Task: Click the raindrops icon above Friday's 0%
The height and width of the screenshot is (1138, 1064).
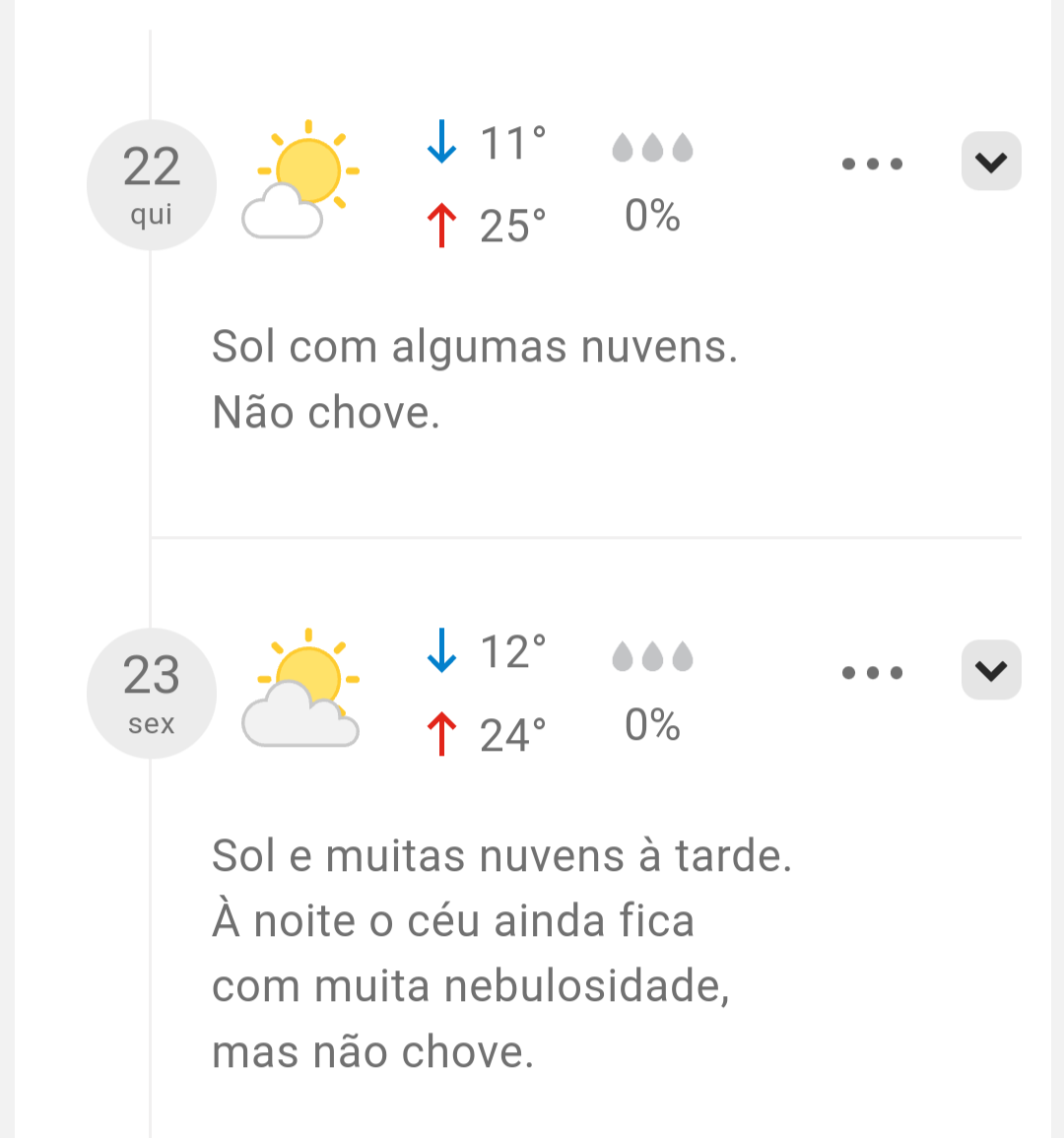Action: point(652,656)
